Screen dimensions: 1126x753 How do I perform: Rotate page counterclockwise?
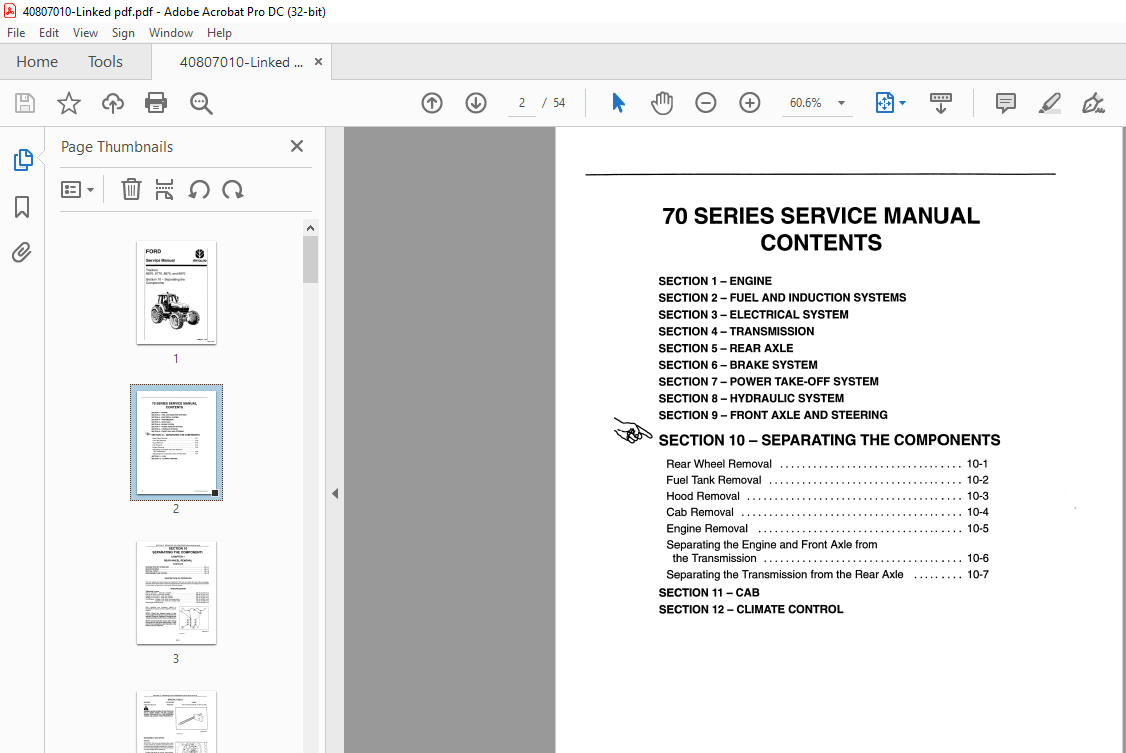point(199,190)
